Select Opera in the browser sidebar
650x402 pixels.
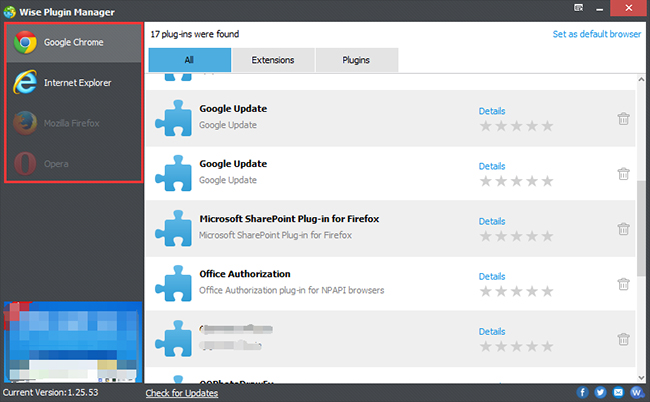[x=72, y=163]
